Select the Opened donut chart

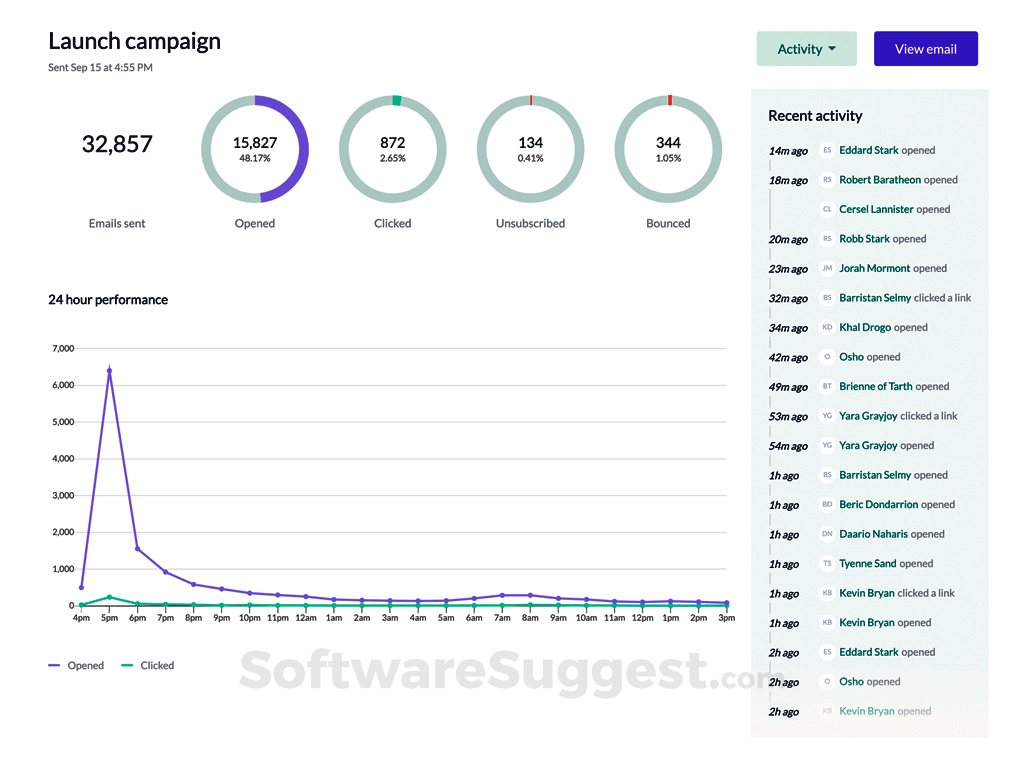(x=254, y=148)
